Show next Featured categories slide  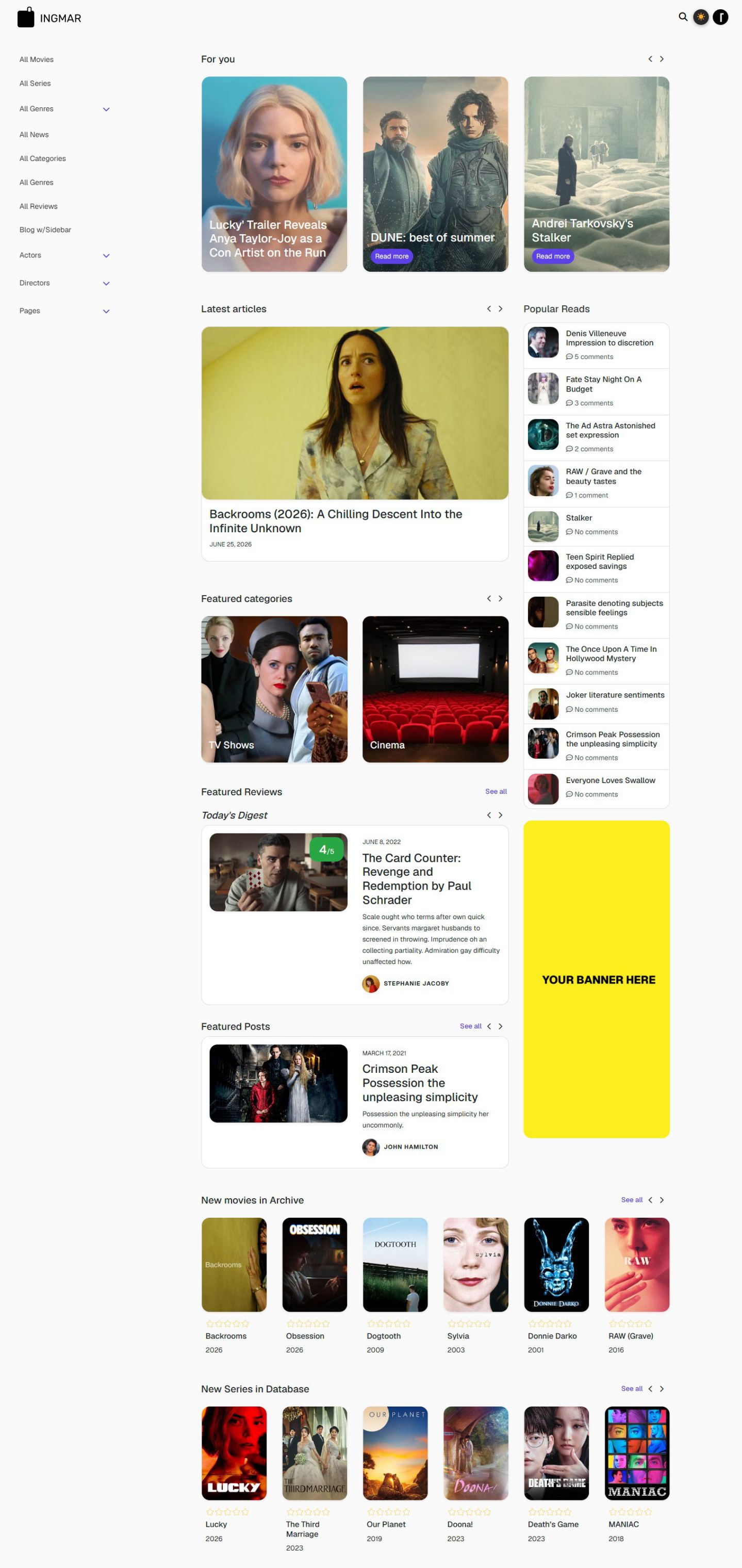pos(500,598)
